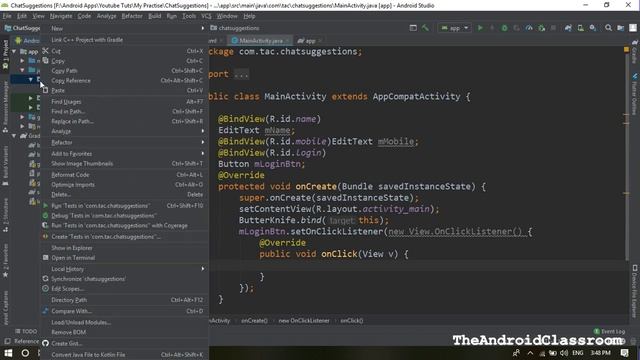The image size is (640, 360).
Task: Expand Add to Favorites submenu
Action: click(x=124, y=153)
